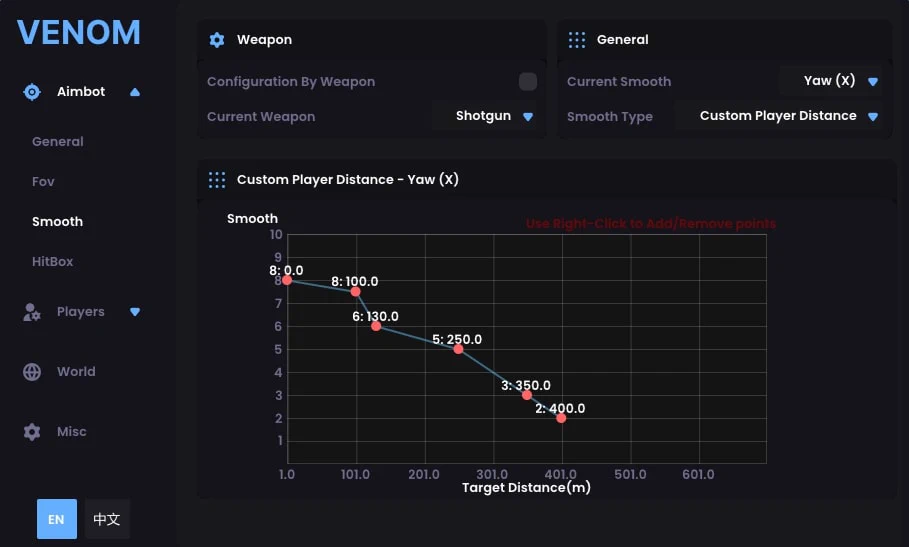Open the Current Smooth Yaw (X) dropdown

pyautogui.click(x=832, y=81)
